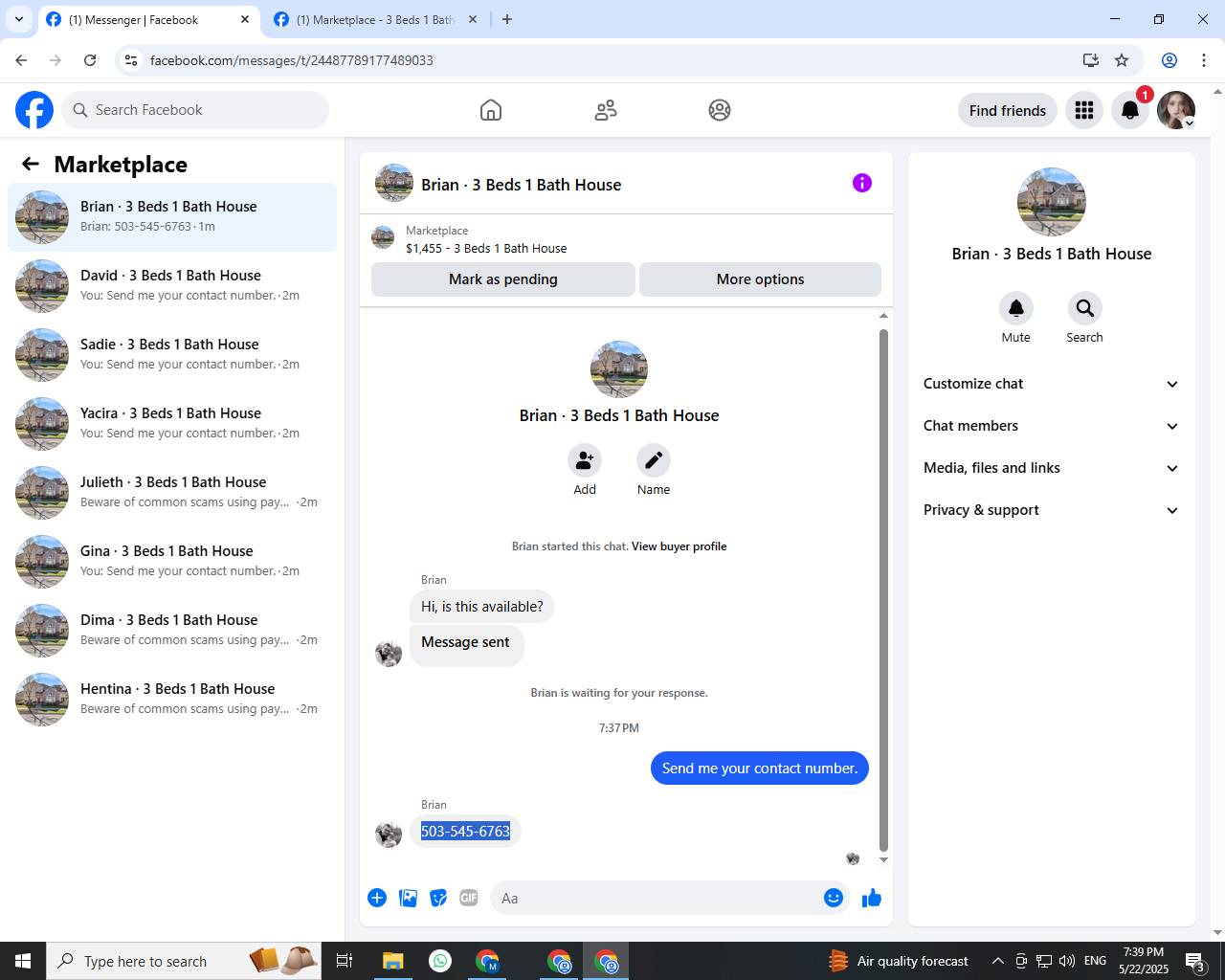Switch to the Marketplace 3 Beds tab
This screenshot has width=1225, height=980.
pos(375,19)
